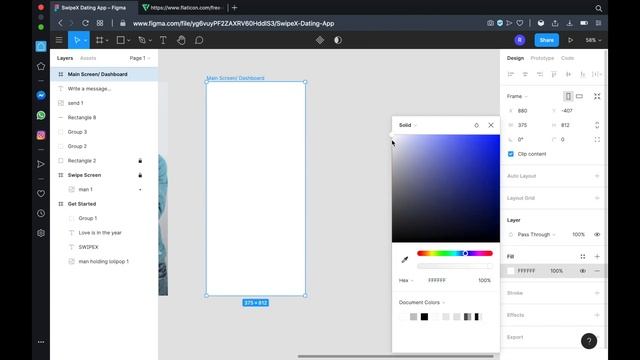The height and width of the screenshot is (360, 640).
Task: Toggle lock on Rectangle 2 layer
Action: click(140, 161)
